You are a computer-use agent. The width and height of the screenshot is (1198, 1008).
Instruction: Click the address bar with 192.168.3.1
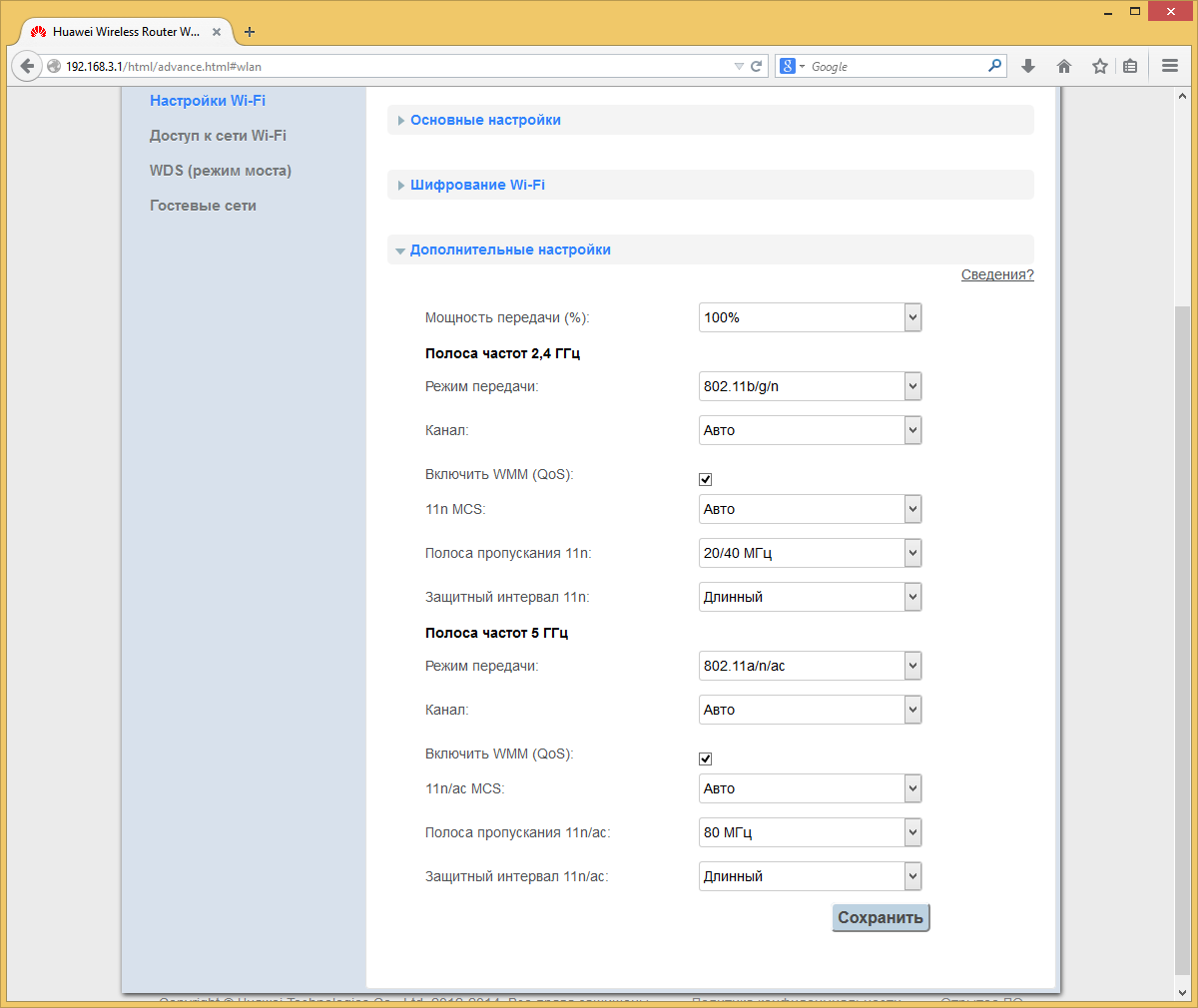389,67
